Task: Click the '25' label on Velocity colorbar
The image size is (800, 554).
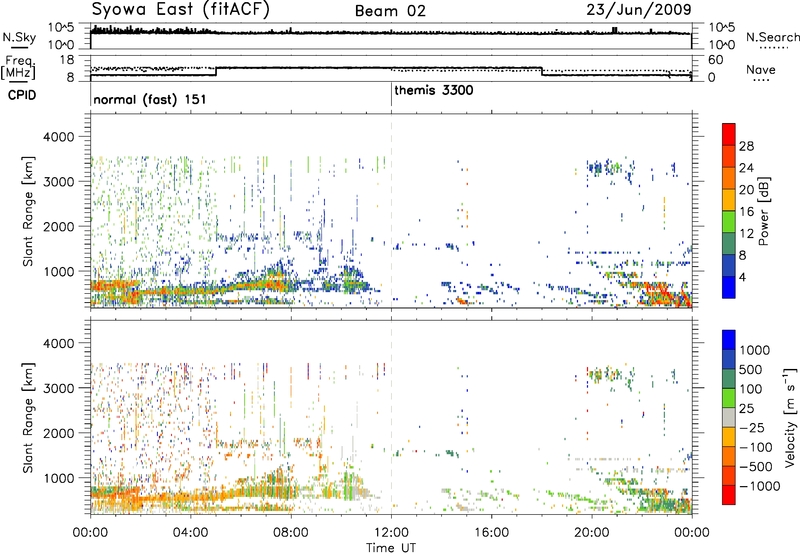Action: (x=746, y=408)
